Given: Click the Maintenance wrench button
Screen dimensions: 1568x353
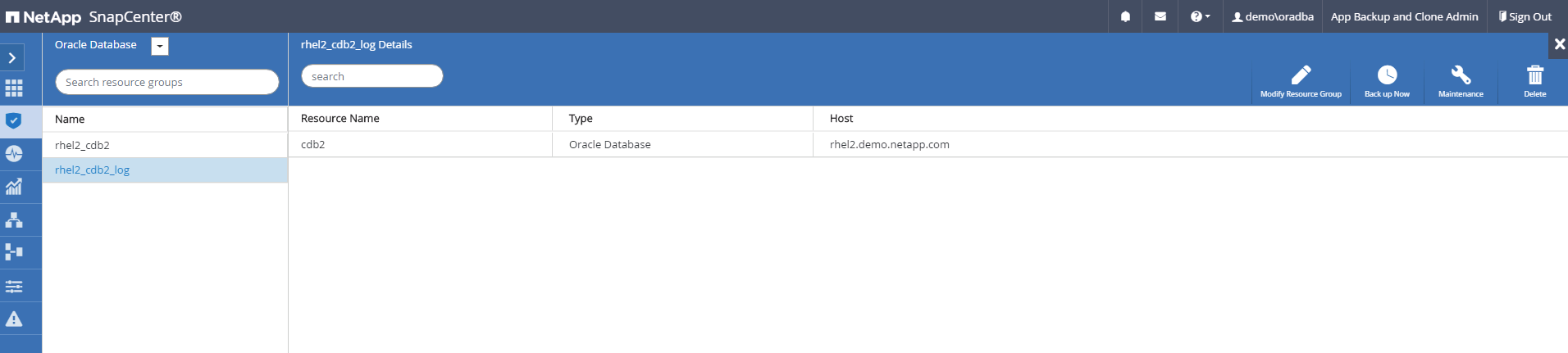Looking at the screenshot, I should pyautogui.click(x=1461, y=82).
